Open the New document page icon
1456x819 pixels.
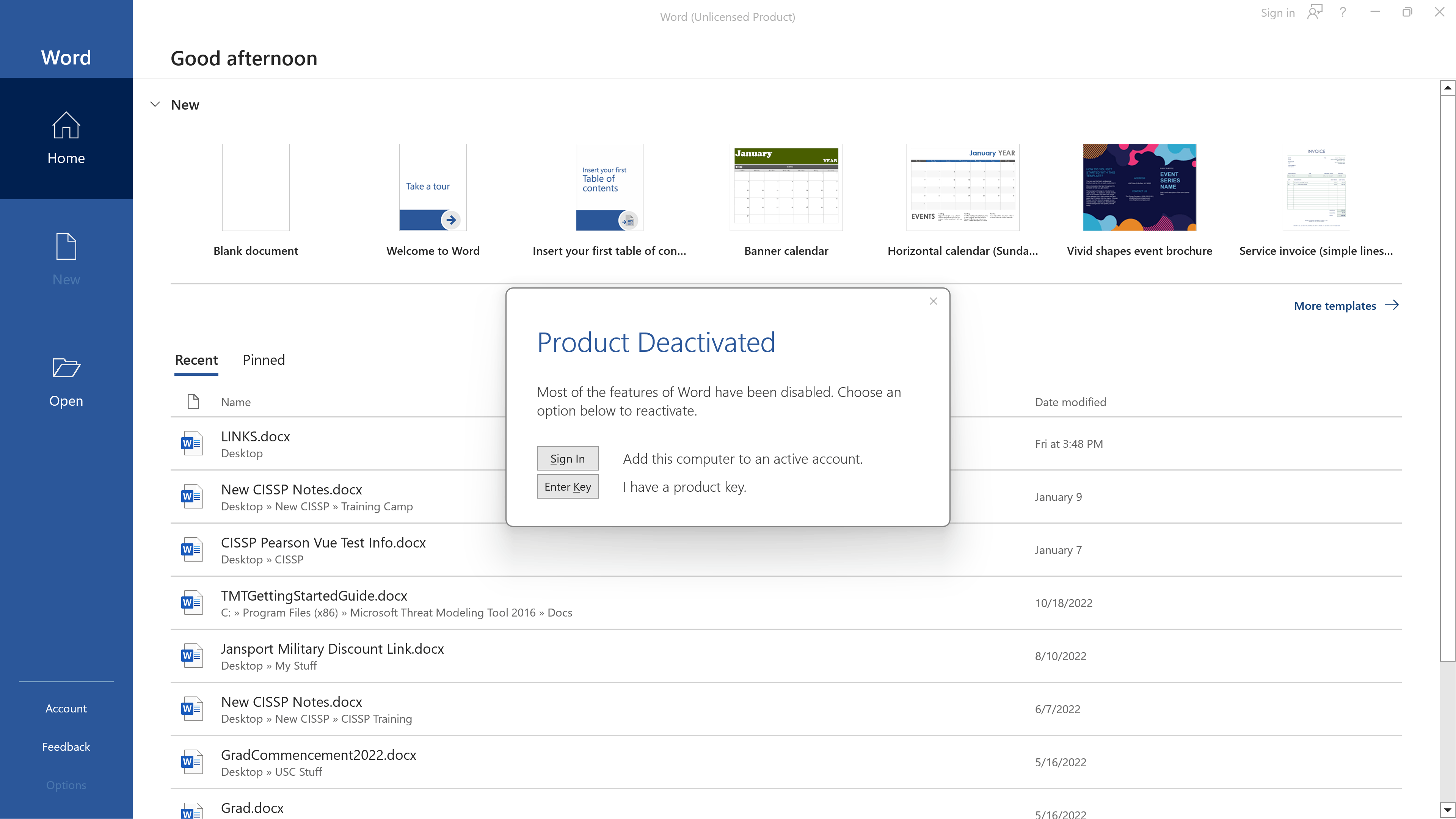[66, 246]
